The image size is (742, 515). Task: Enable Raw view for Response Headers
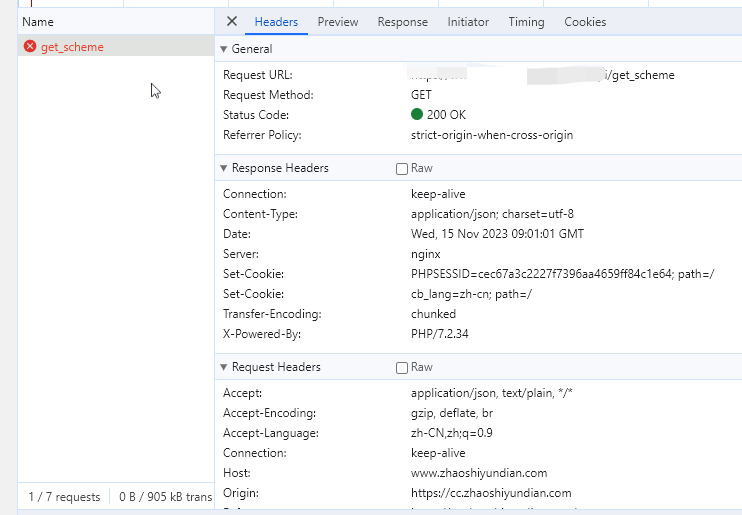click(402, 169)
